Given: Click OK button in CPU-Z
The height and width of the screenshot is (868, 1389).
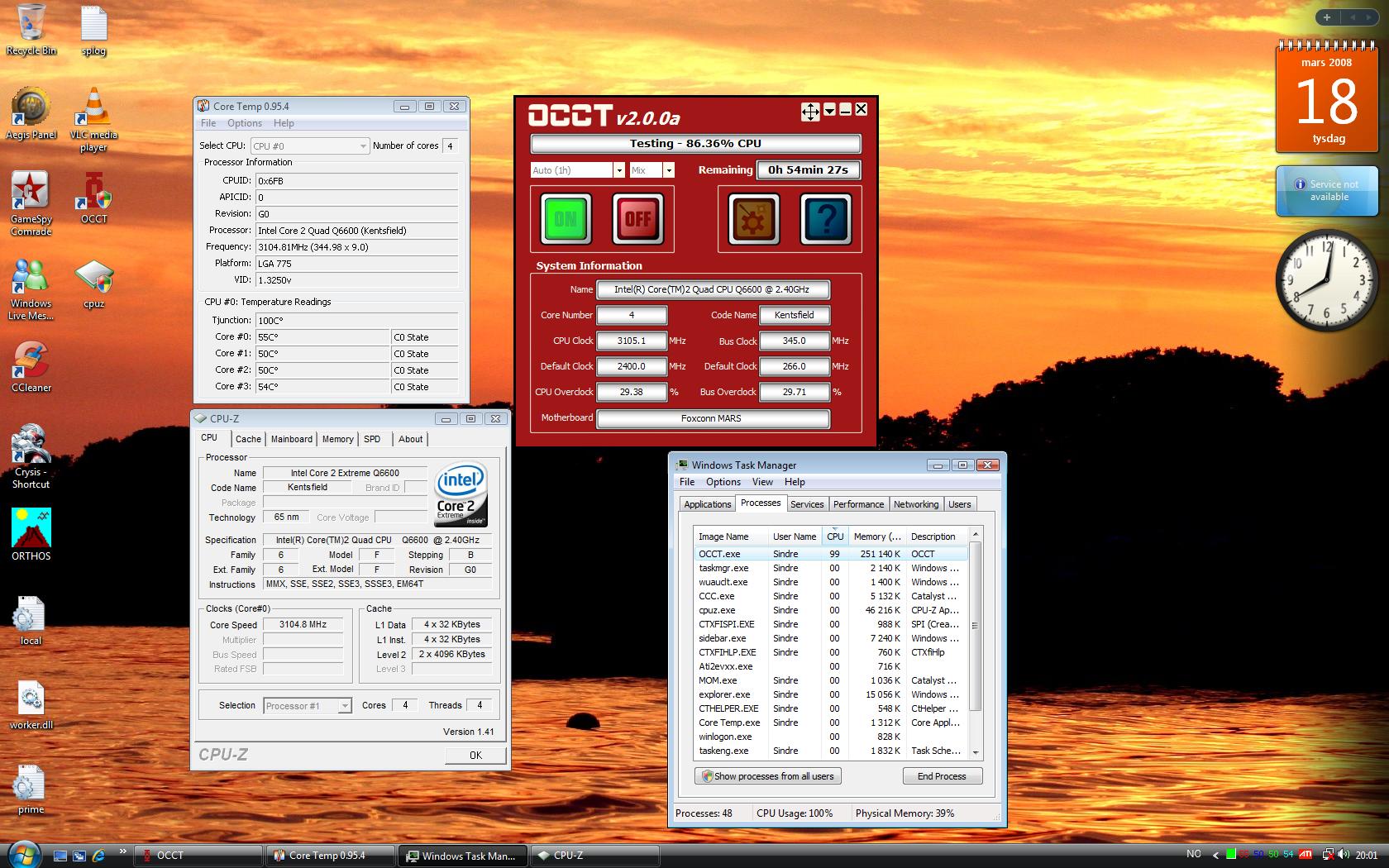Looking at the screenshot, I should tap(475, 755).
